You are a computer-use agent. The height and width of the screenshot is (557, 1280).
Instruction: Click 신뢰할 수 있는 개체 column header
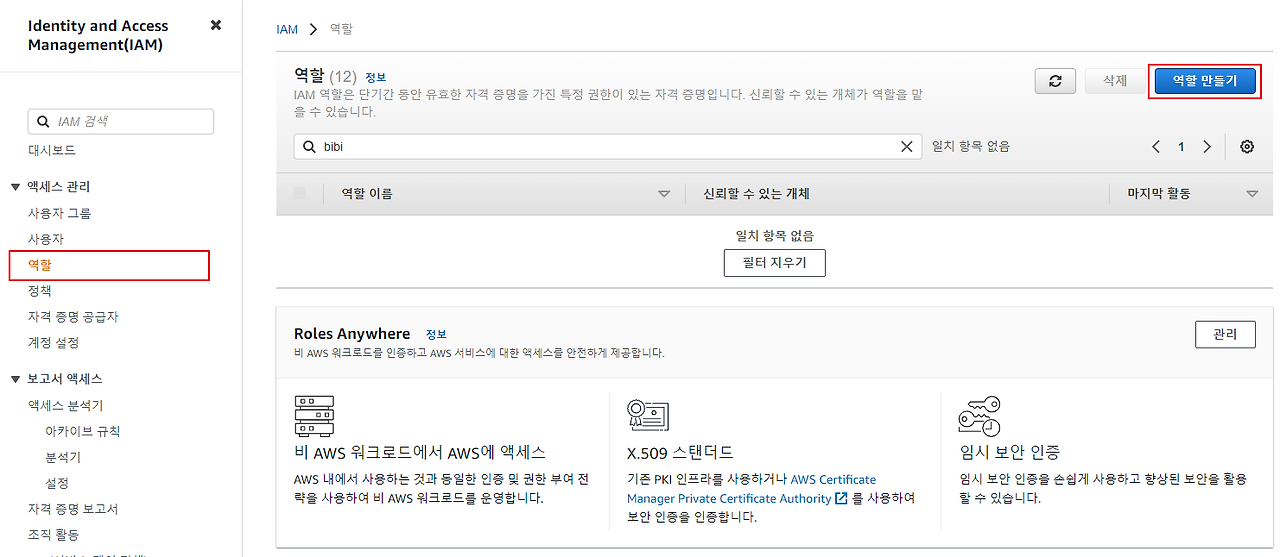756,194
